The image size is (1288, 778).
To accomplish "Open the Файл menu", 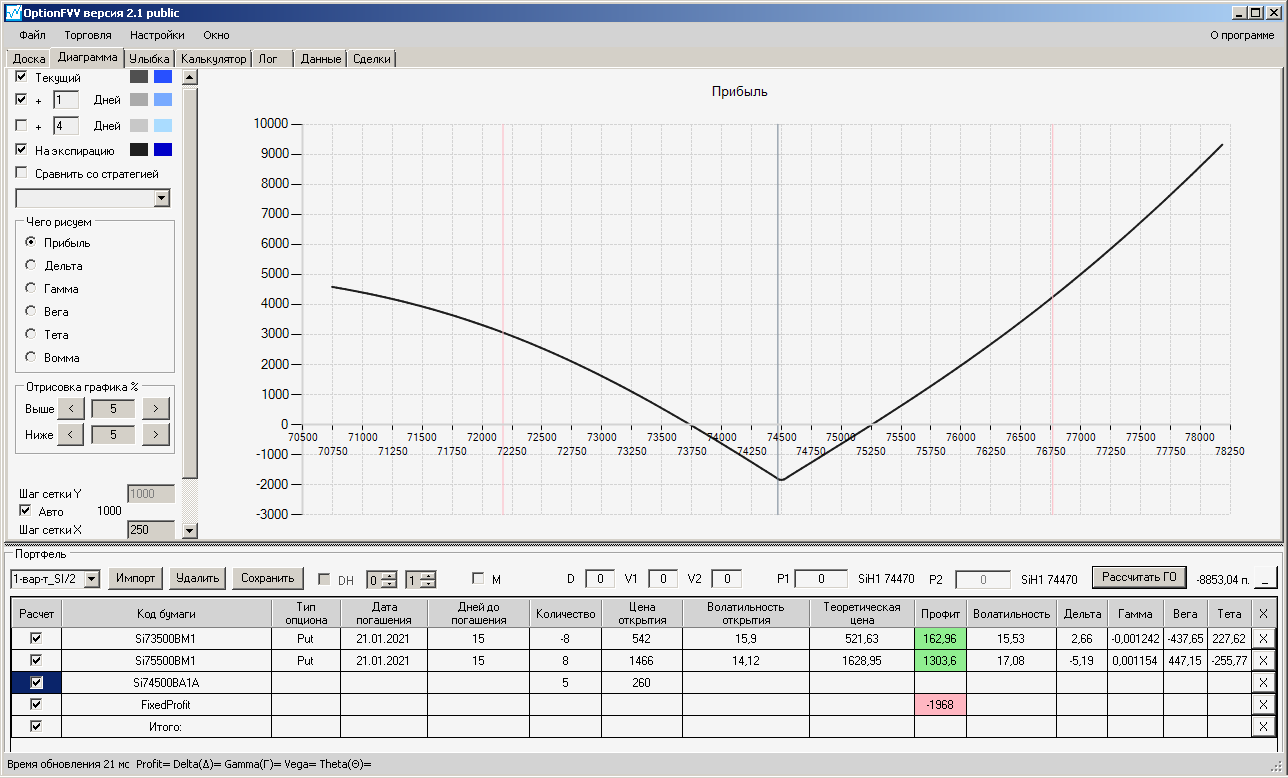I will (32, 35).
